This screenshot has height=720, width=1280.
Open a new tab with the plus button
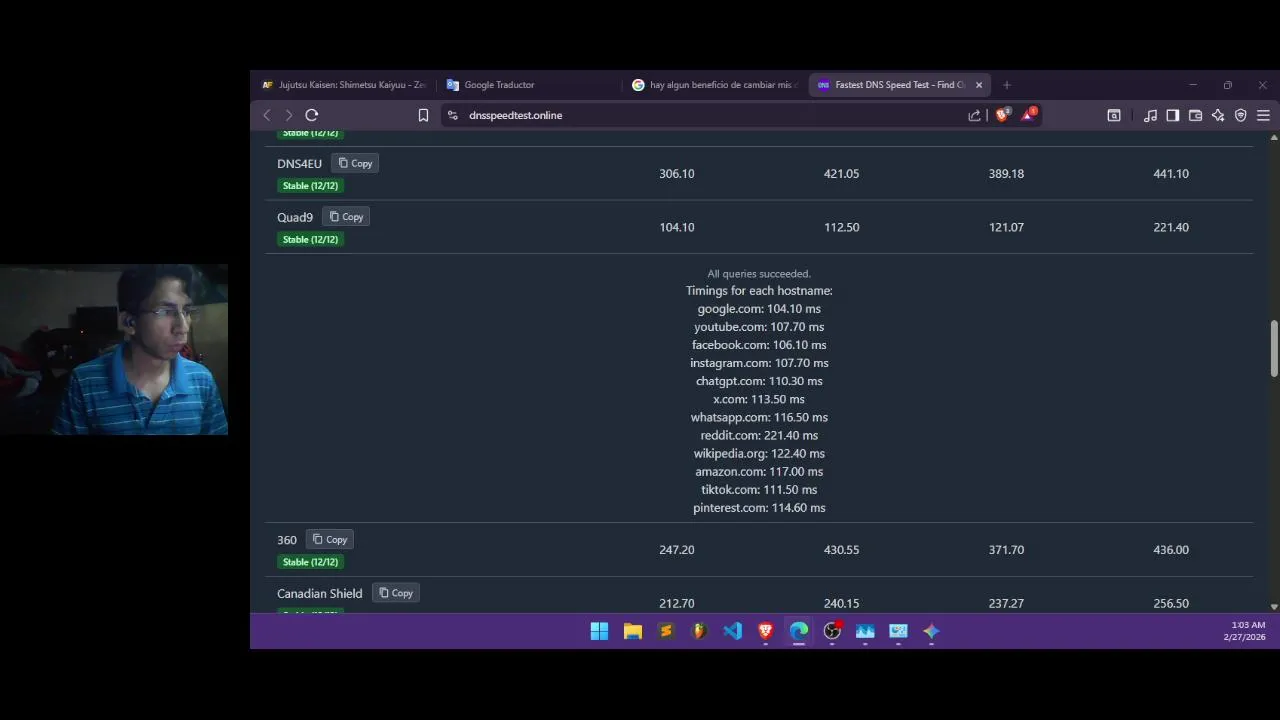(1007, 85)
